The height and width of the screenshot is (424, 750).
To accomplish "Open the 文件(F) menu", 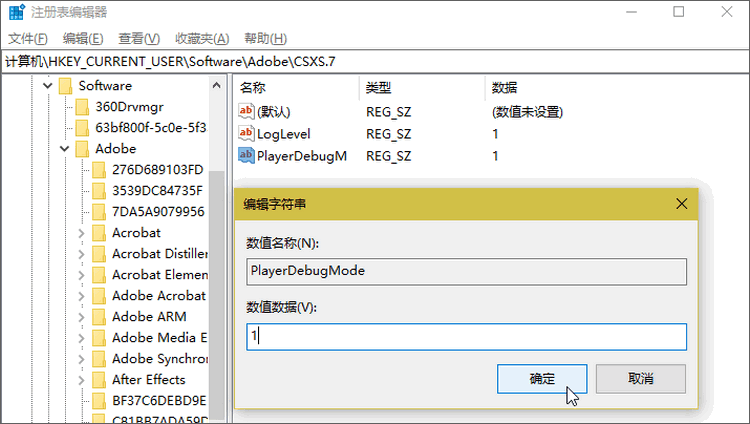I will coord(28,38).
